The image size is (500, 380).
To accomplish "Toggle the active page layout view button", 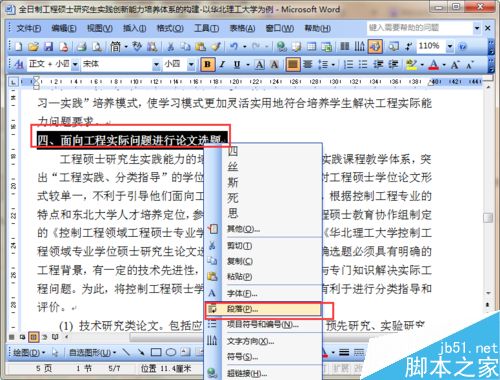I will tap(33, 337).
